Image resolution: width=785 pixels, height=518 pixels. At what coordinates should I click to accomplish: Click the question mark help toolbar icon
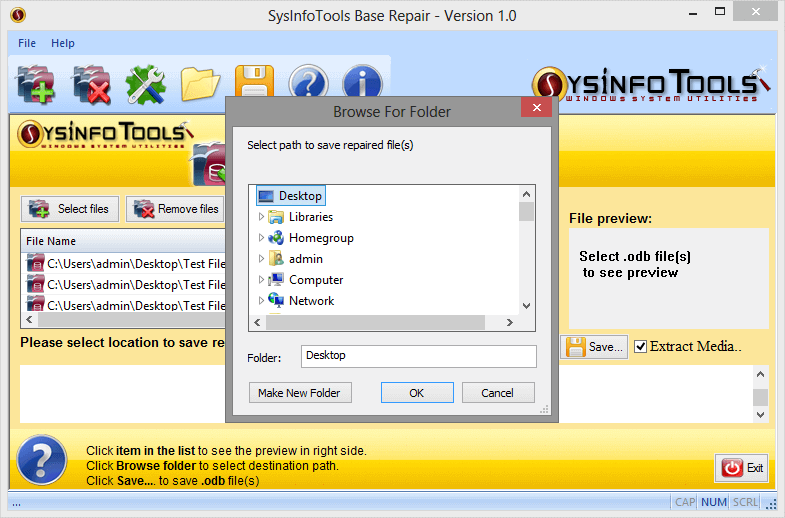click(309, 81)
